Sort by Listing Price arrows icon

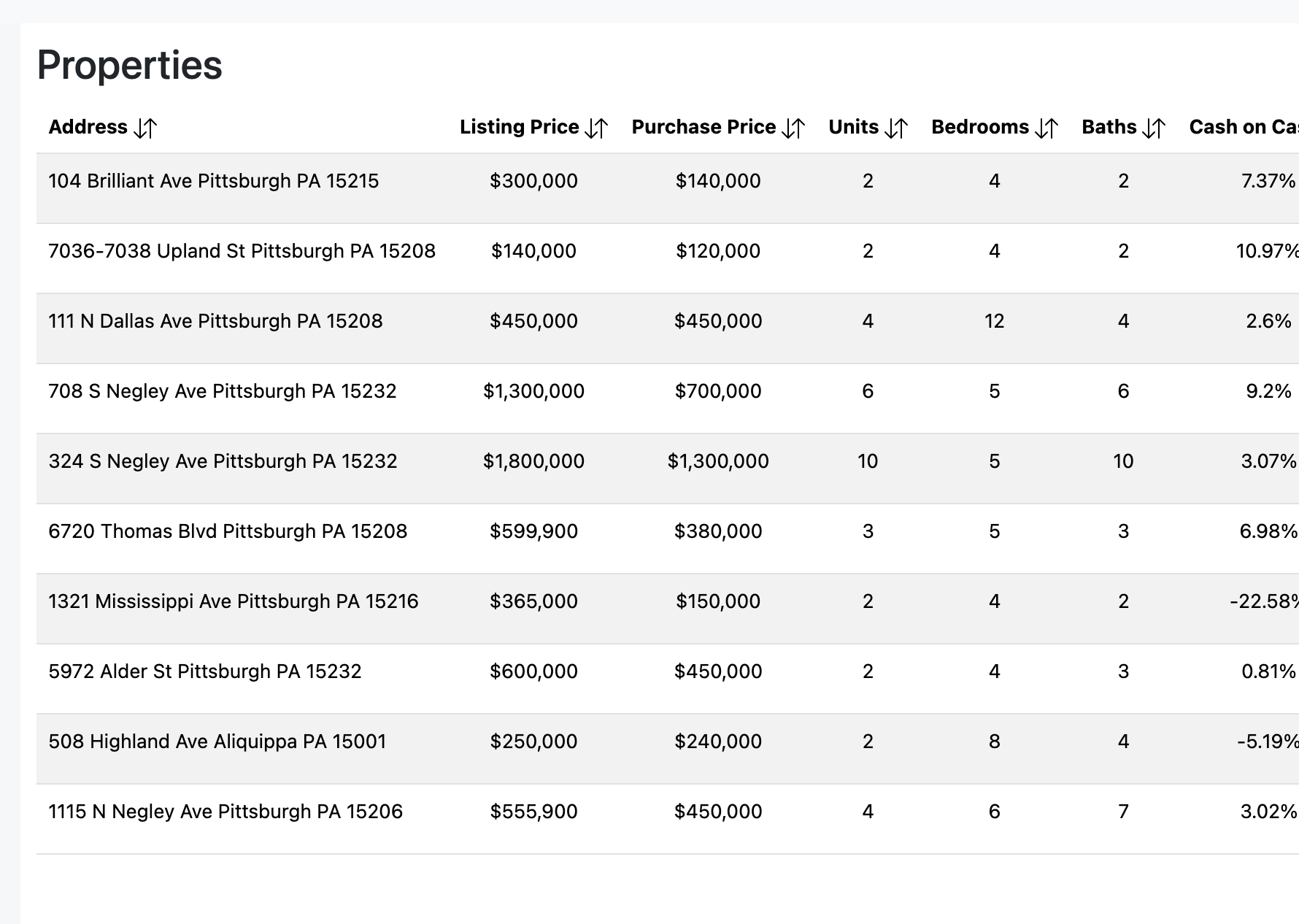click(596, 128)
